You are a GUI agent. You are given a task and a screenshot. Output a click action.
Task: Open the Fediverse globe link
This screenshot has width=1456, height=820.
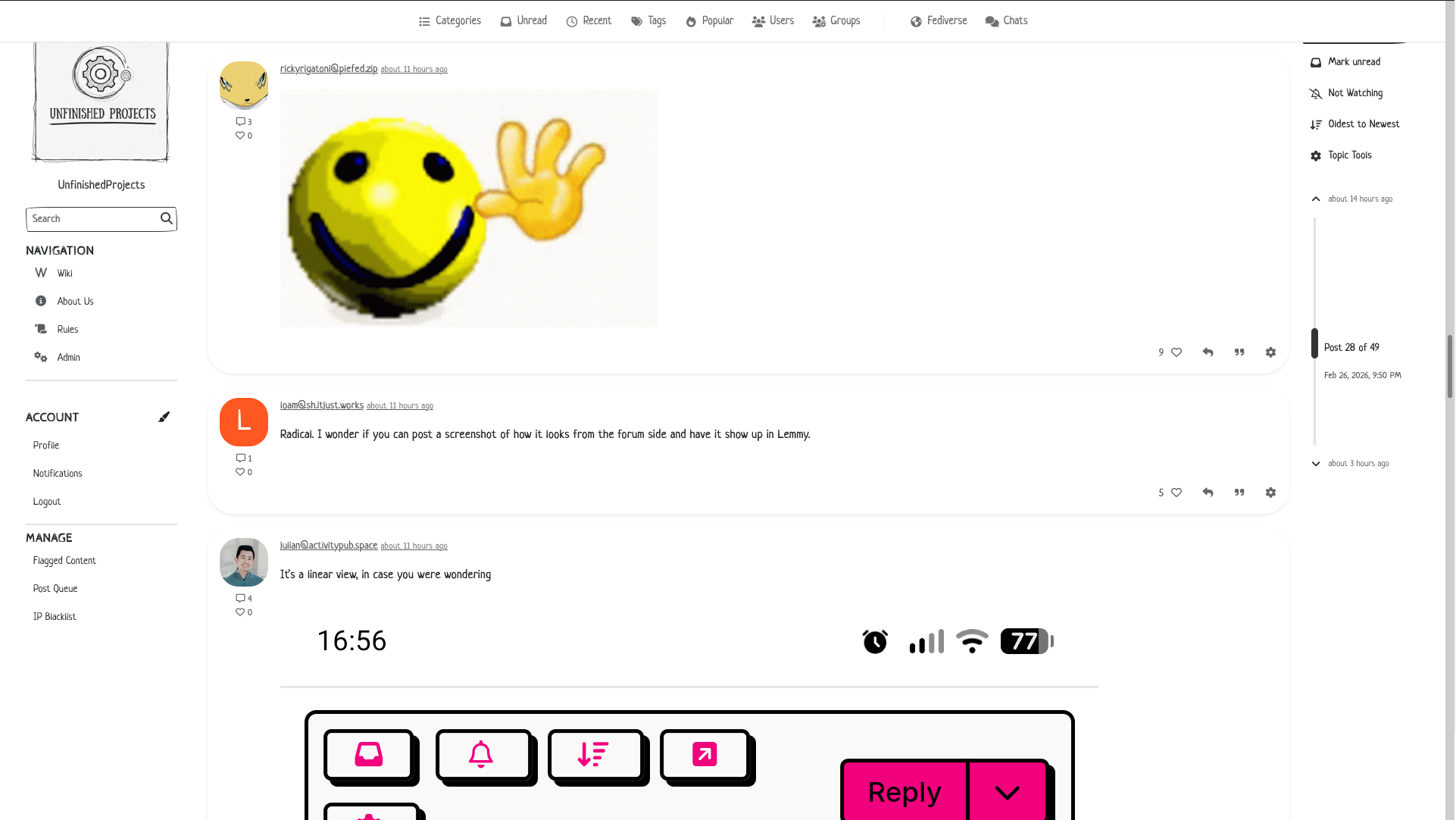tap(939, 21)
